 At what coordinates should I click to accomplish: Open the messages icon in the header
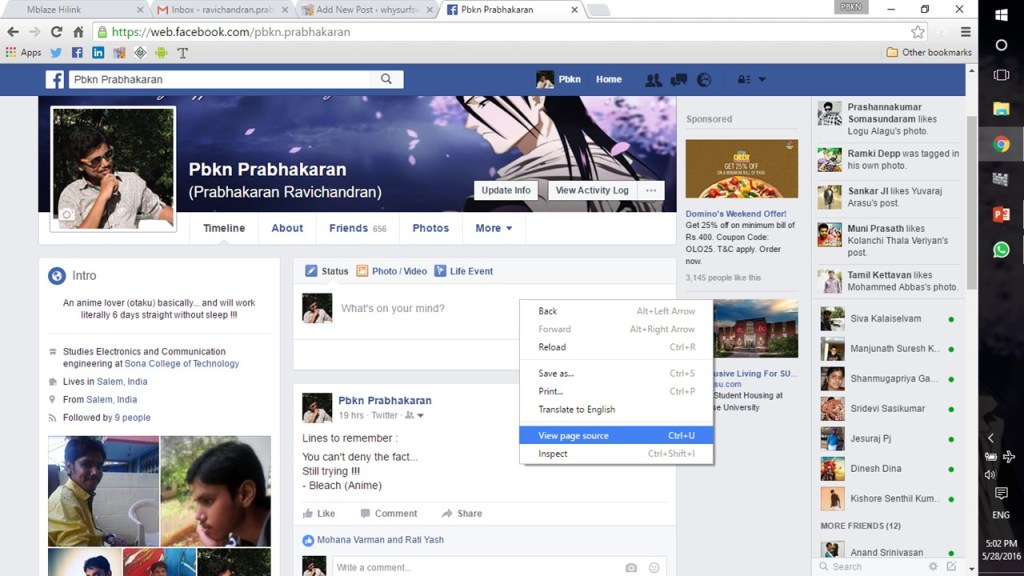pyautogui.click(x=679, y=80)
